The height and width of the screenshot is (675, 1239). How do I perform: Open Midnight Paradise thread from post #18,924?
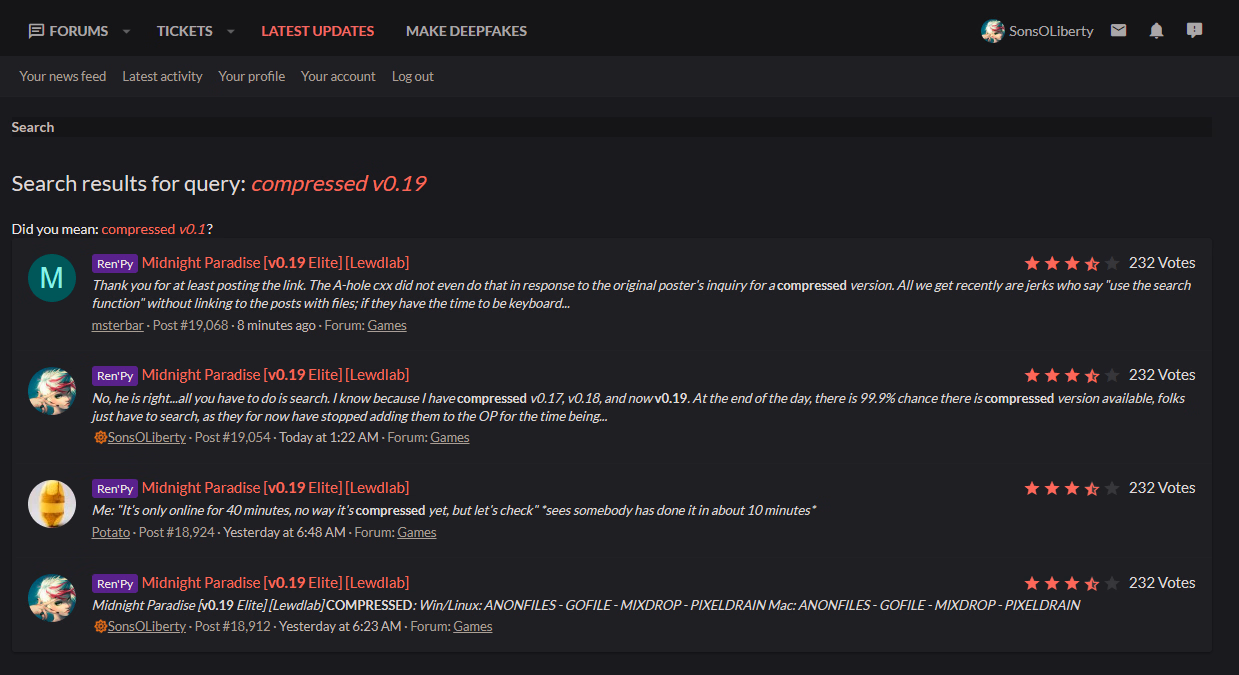[275, 488]
